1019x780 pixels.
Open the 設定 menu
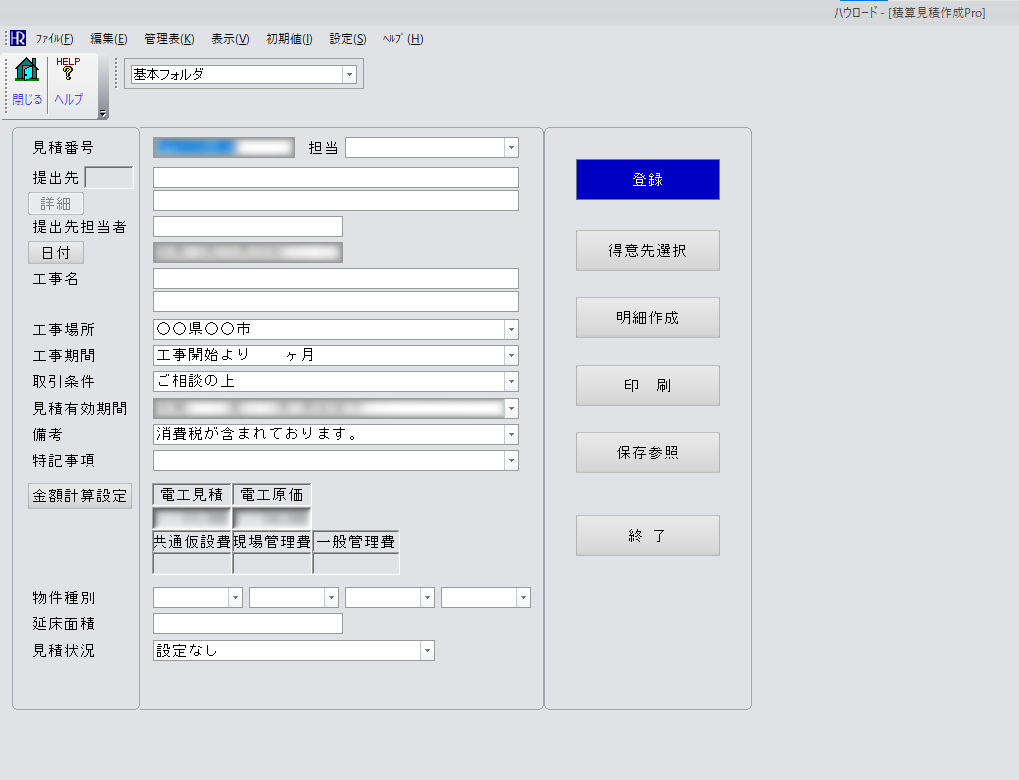click(x=347, y=39)
